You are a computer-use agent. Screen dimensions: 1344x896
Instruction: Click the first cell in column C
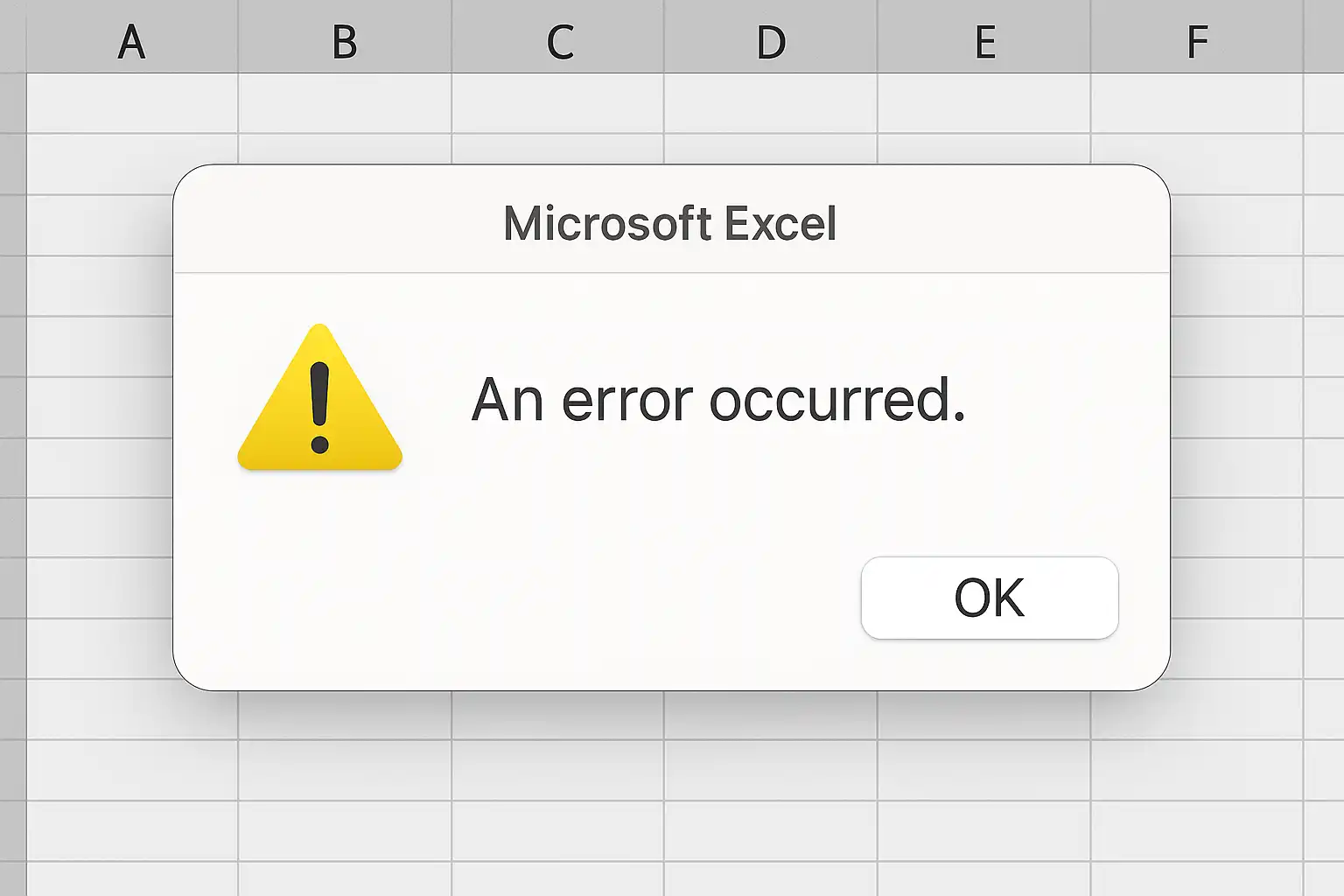(x=558, y=103)
